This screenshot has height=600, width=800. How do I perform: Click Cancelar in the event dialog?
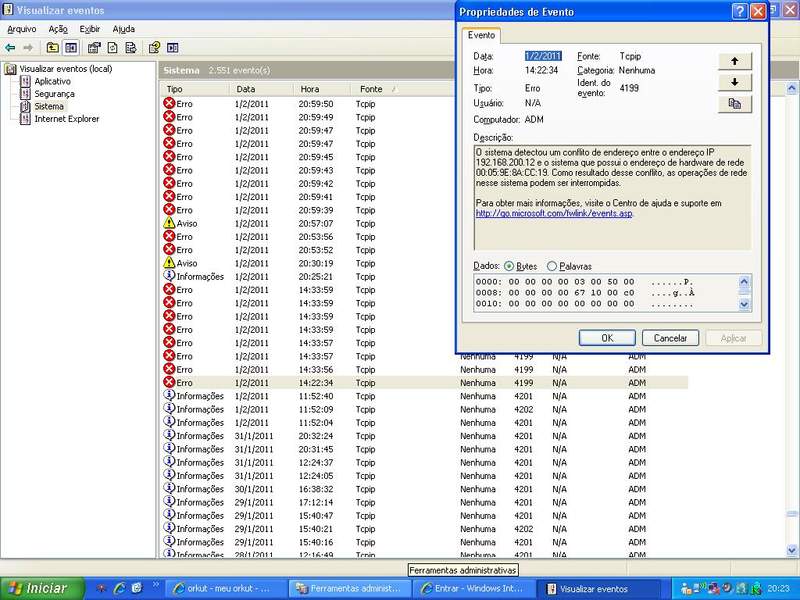pyautogui.click(x=670, y=338)
